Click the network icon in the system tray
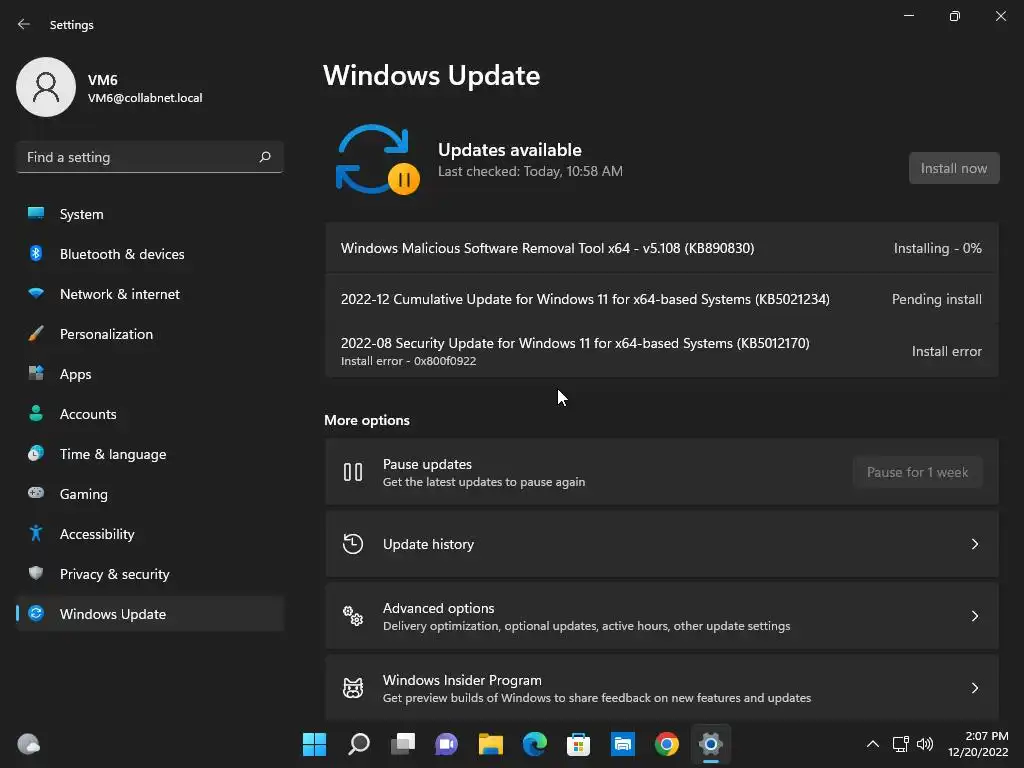Viewport: 1024px width, 768px height. point(901,744)
